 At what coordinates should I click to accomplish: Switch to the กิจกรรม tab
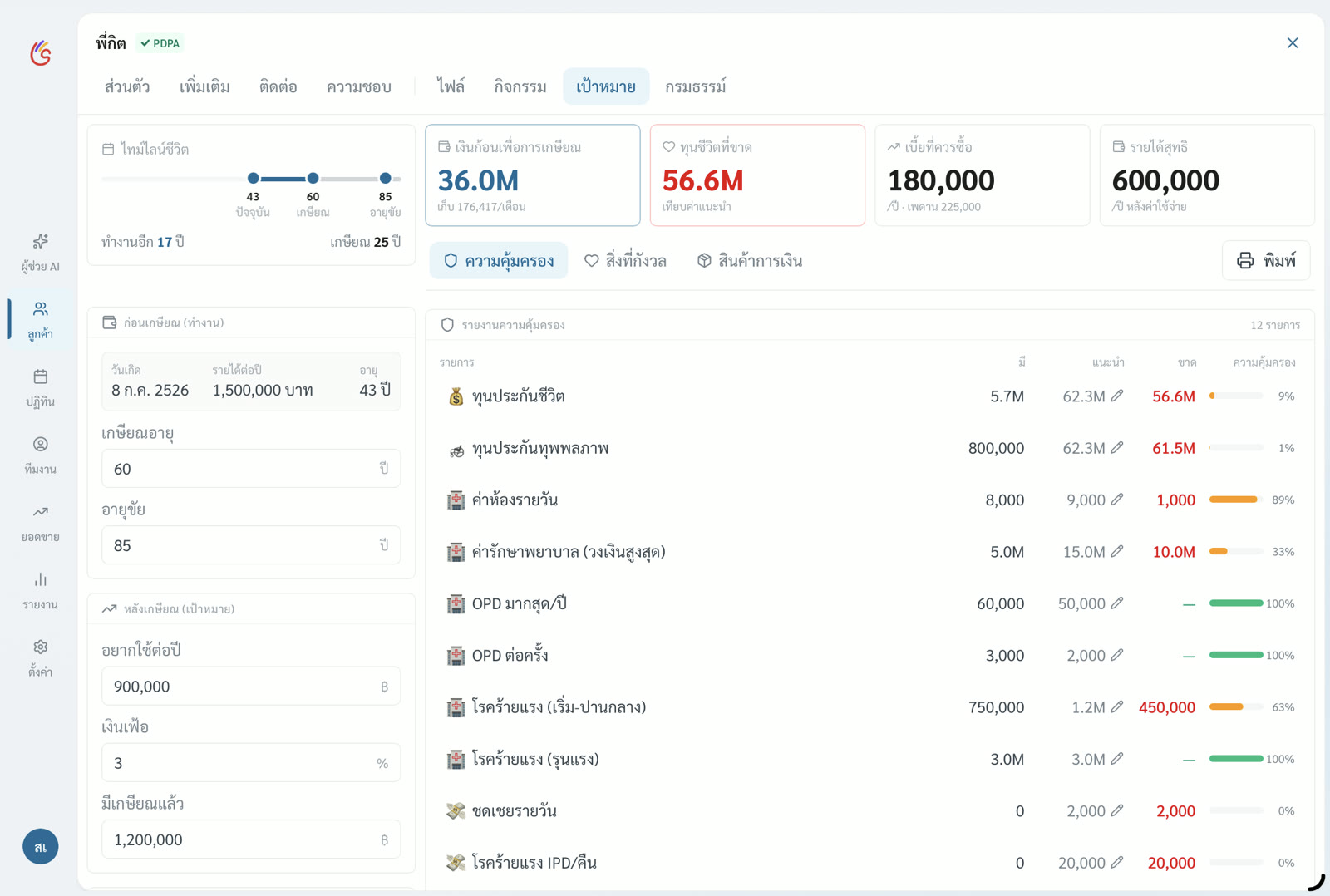tap(520, 86)
